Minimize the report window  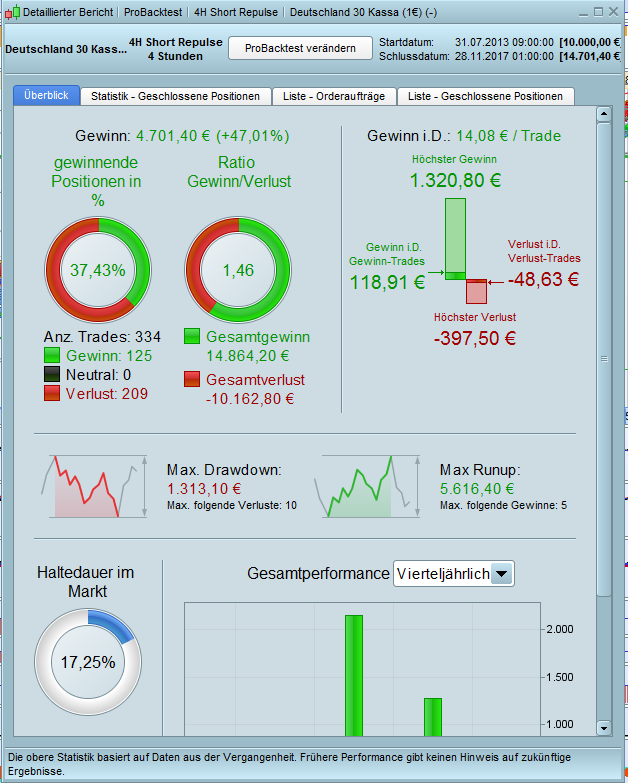click(583, 12)
